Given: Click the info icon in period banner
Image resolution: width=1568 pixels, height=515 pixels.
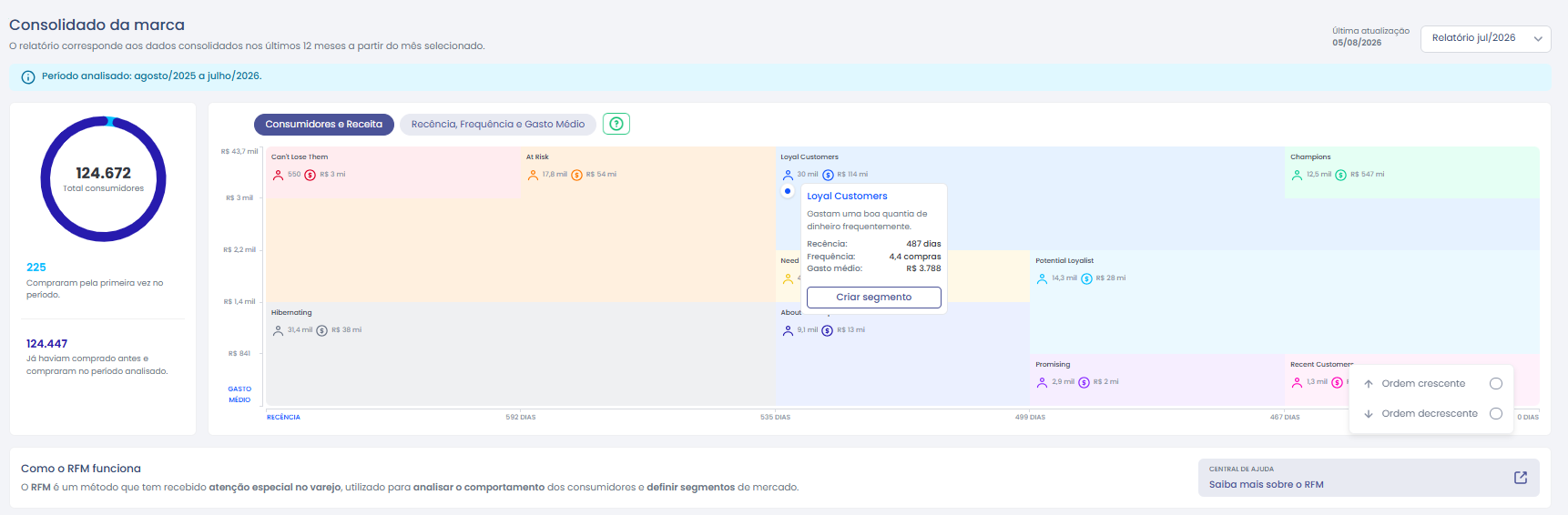Looking at the screenshot, I should pos(28,77).
